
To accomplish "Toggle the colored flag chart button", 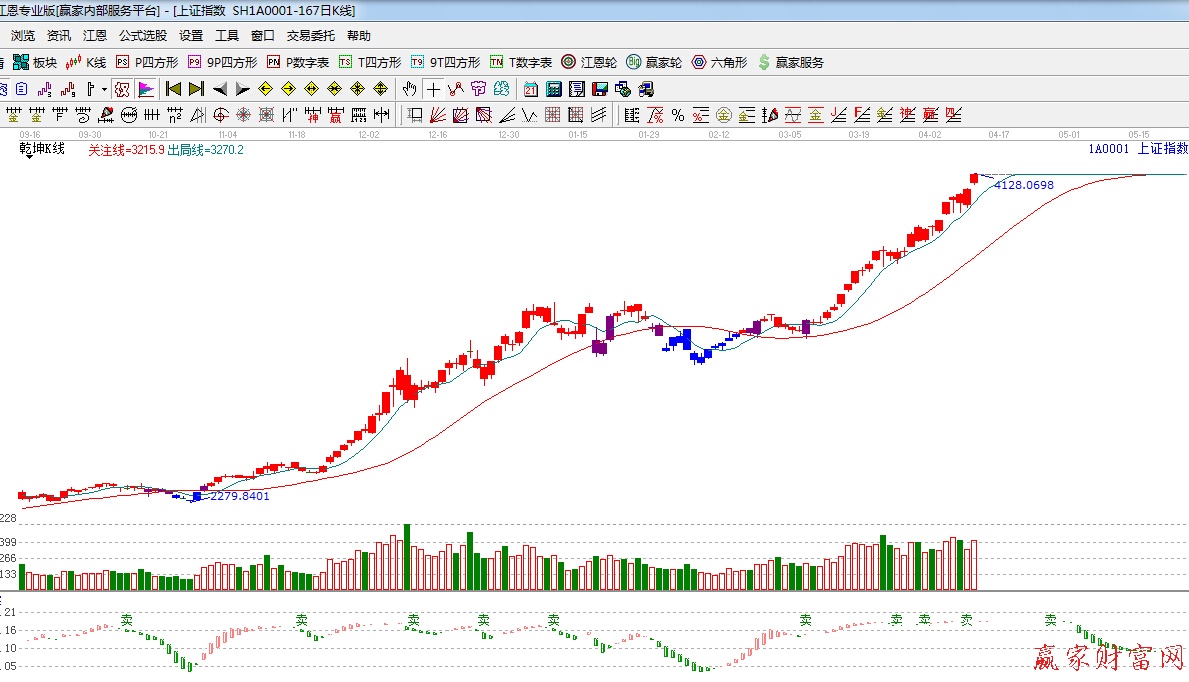I will pyautogui.click(x=146, y=88).
